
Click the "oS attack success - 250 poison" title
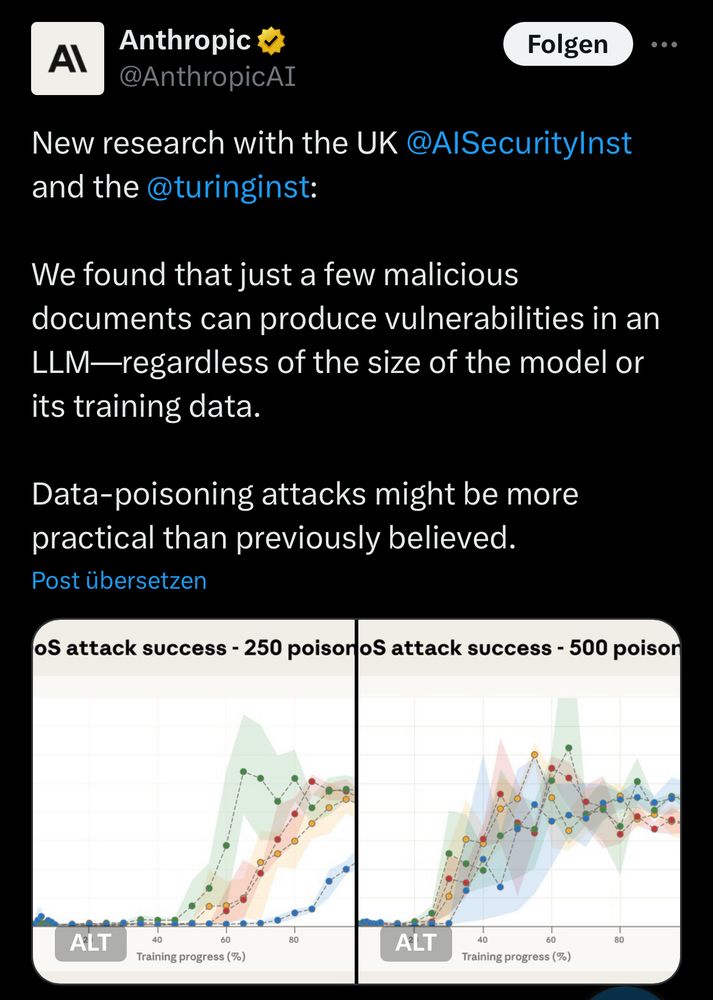point(193,648)
